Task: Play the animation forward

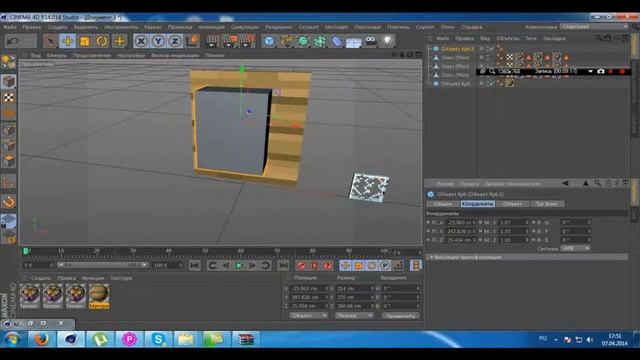Action: click(239, 266)
